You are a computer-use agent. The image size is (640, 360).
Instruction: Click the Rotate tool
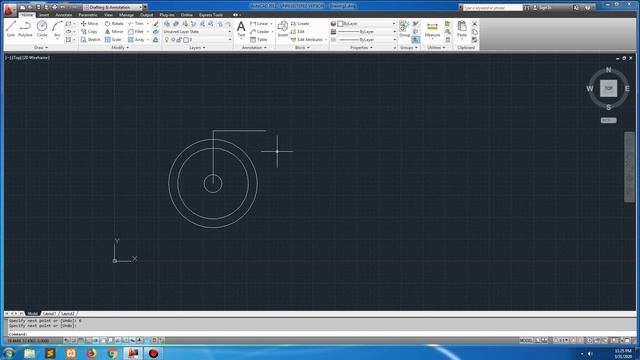click(x=114, y=24)
